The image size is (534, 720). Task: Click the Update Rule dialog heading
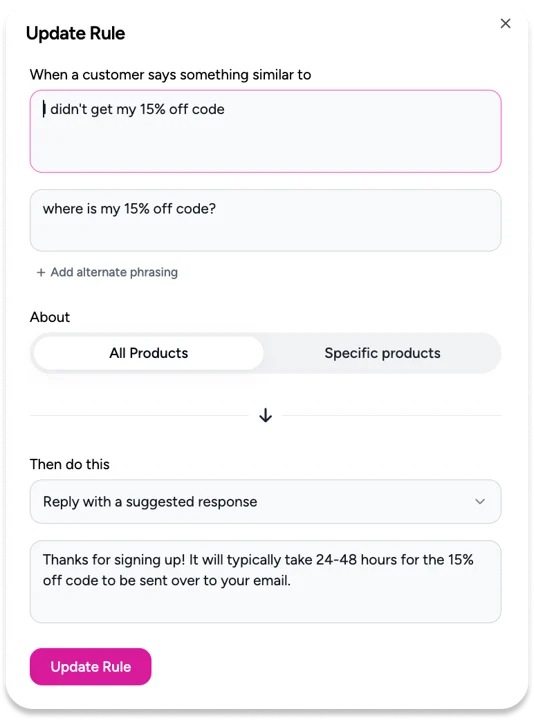75,34
